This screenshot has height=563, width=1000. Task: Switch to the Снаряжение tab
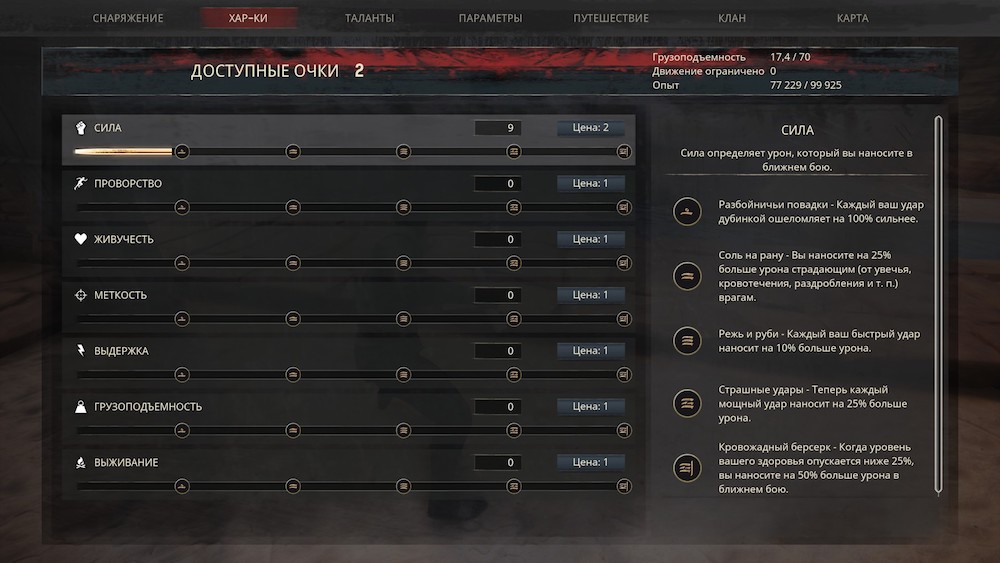[x=128, y=18]
